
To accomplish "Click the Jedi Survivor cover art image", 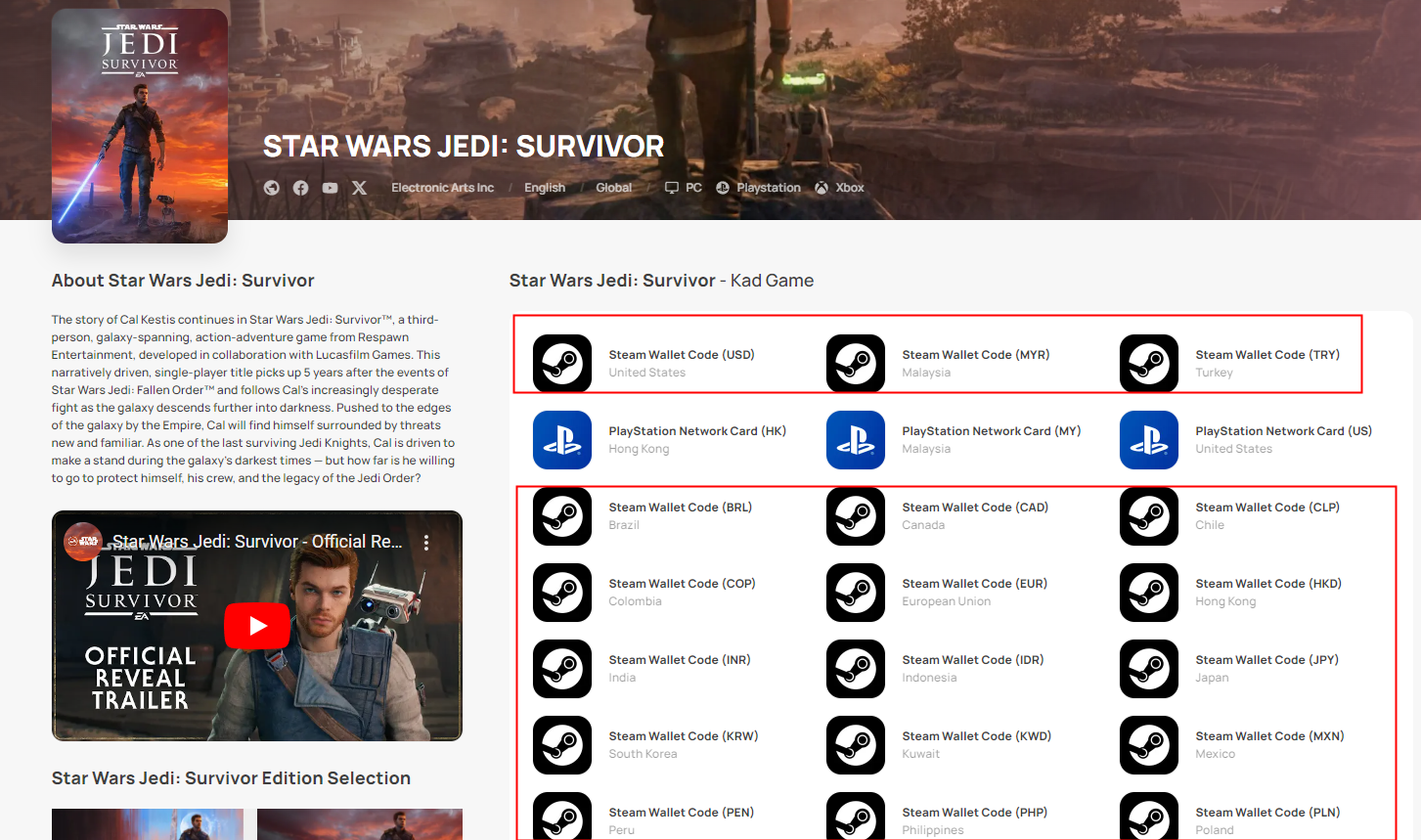I will pos(140,126).
